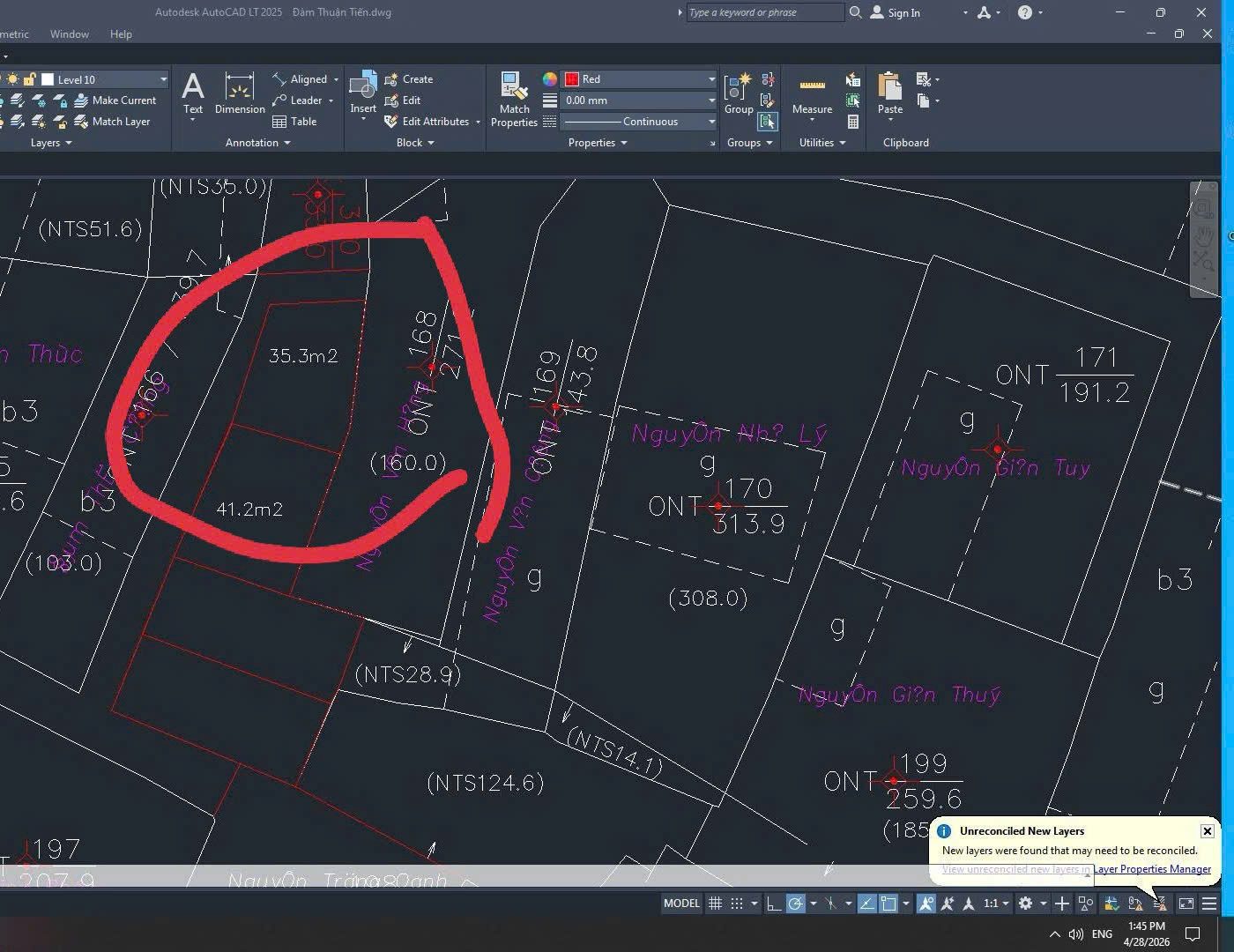Open the Help menu
The width and height of the screenshot is (1234, 952).
[121, 34]
